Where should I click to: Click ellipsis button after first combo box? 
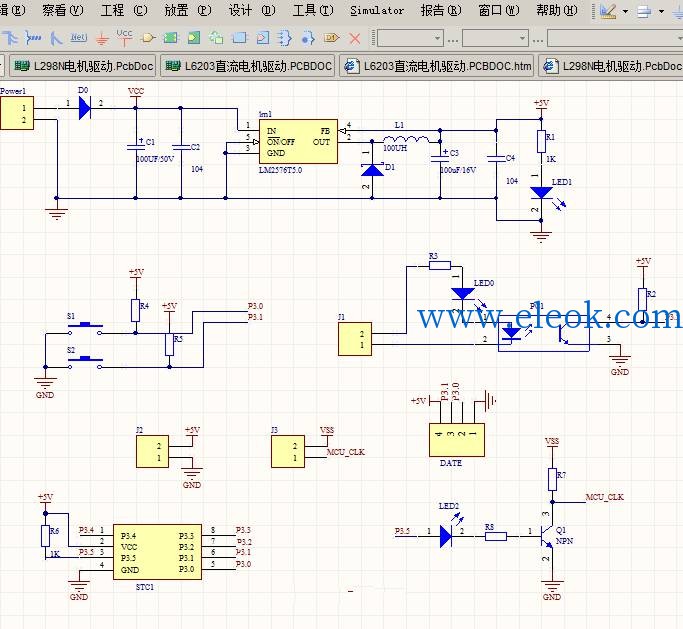(x=453, y=40)
